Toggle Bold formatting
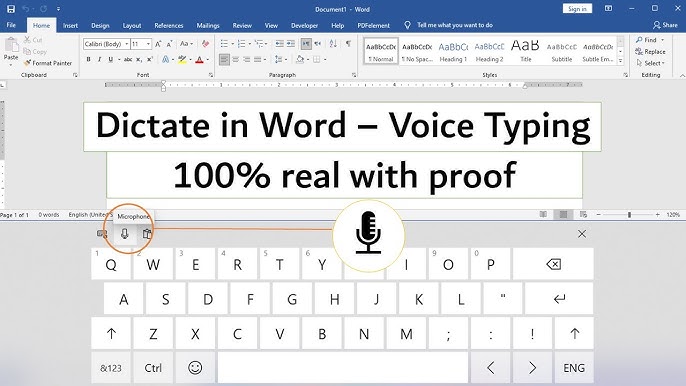 tap(88, 59)
